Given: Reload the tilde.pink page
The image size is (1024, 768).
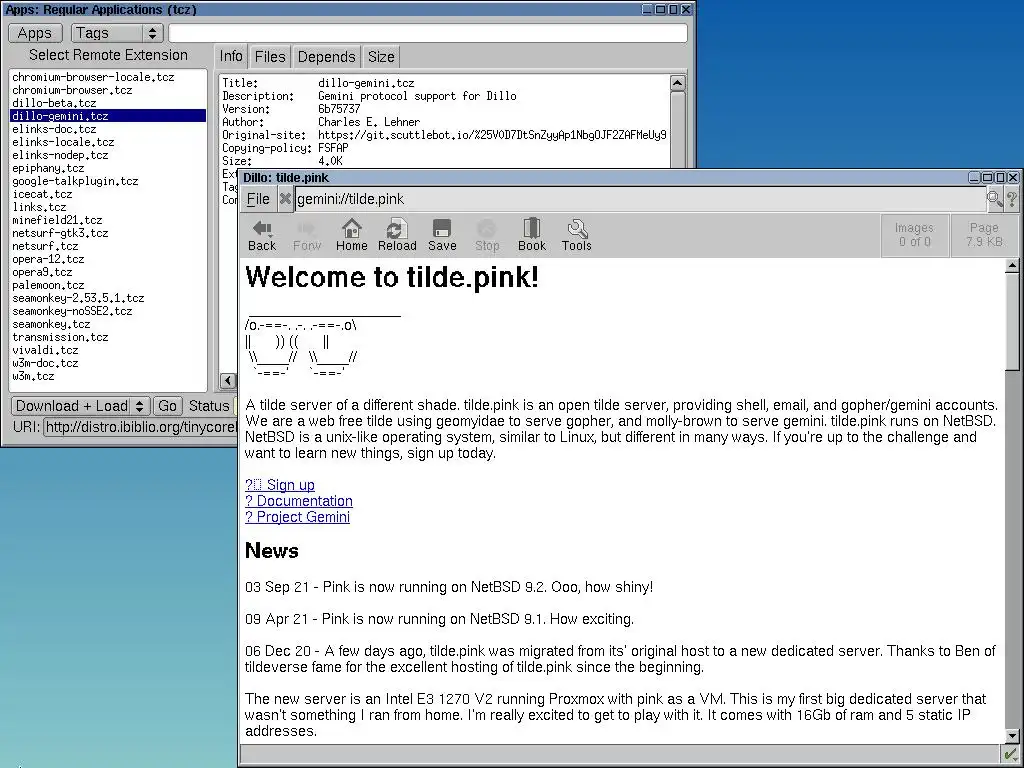Looking at the screenshot, I should coord(396,235).
